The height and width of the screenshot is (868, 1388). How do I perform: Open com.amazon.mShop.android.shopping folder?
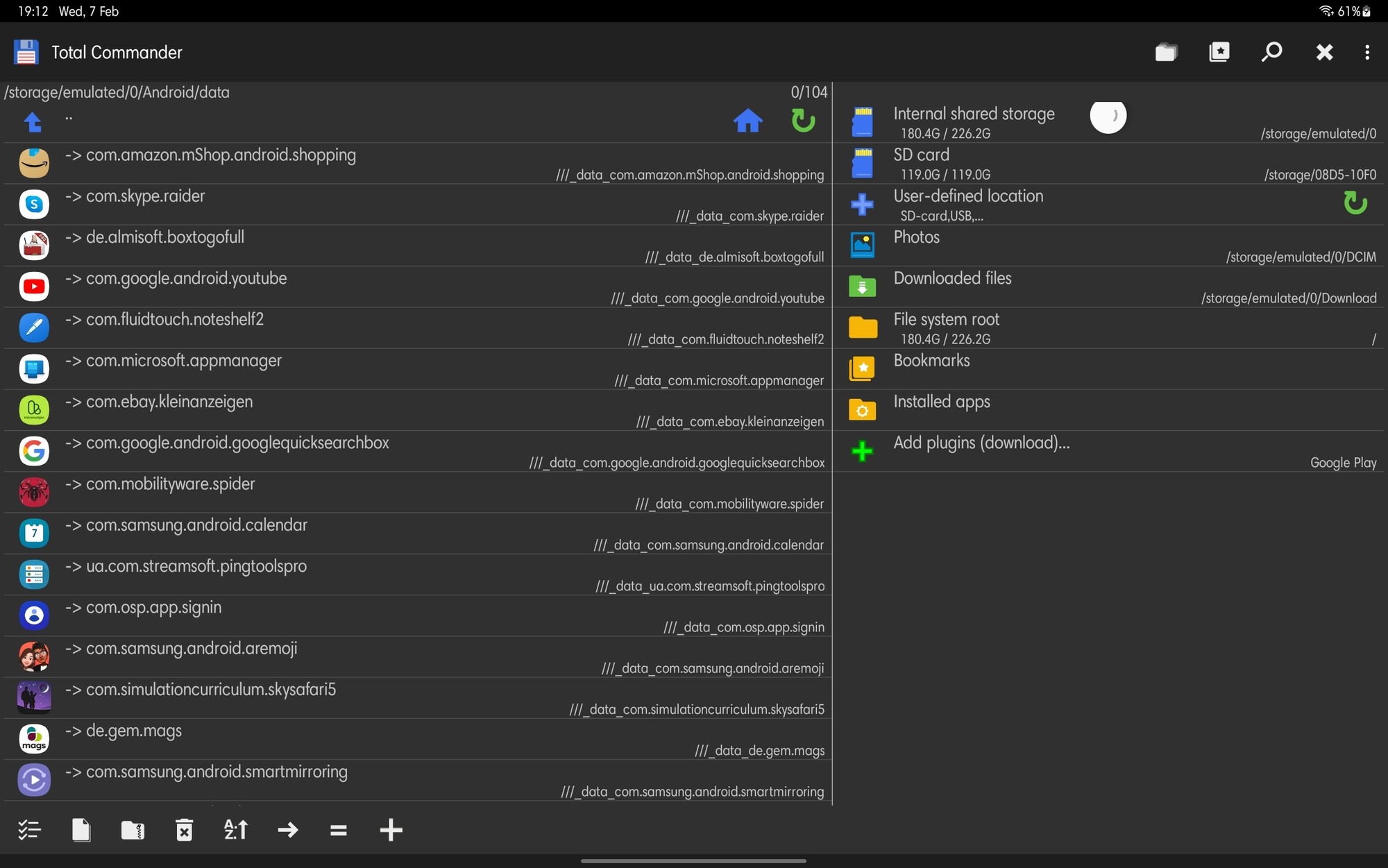pyautogui.click(x=418, y=164)
